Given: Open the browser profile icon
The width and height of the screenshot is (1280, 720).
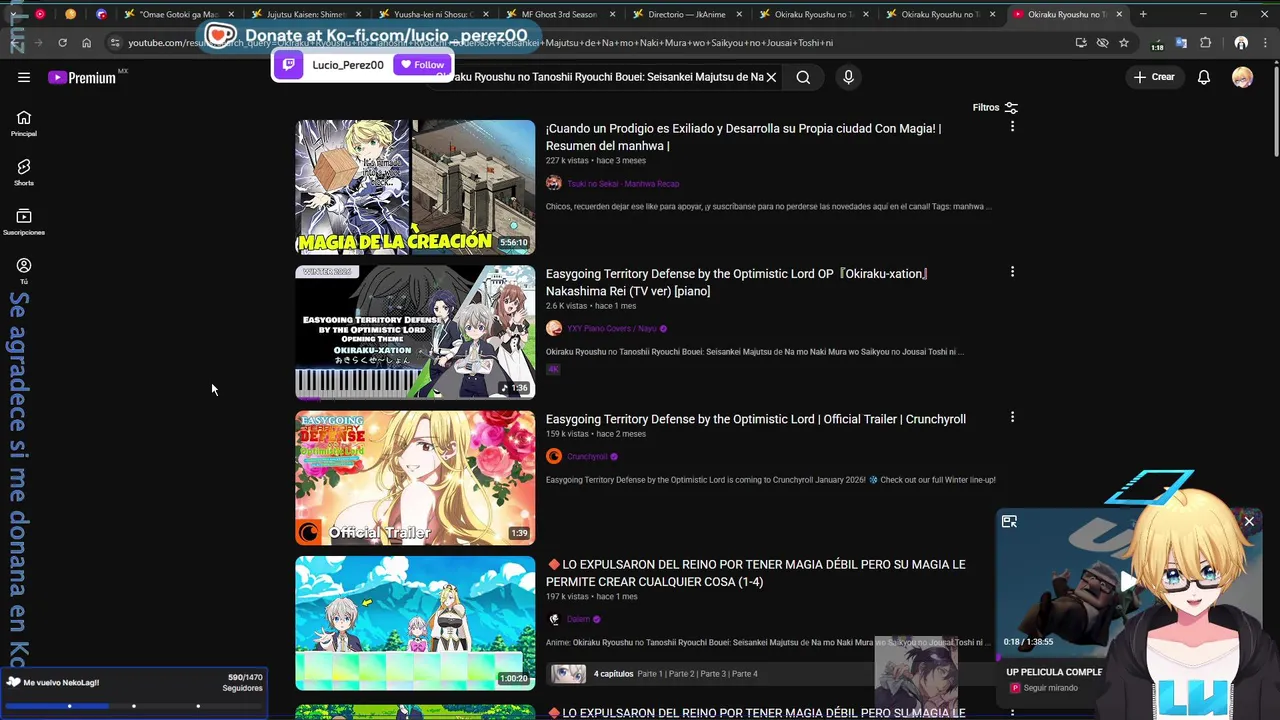Looking at the screenshot, I should pyautogui.click(x=1241, y=43).
